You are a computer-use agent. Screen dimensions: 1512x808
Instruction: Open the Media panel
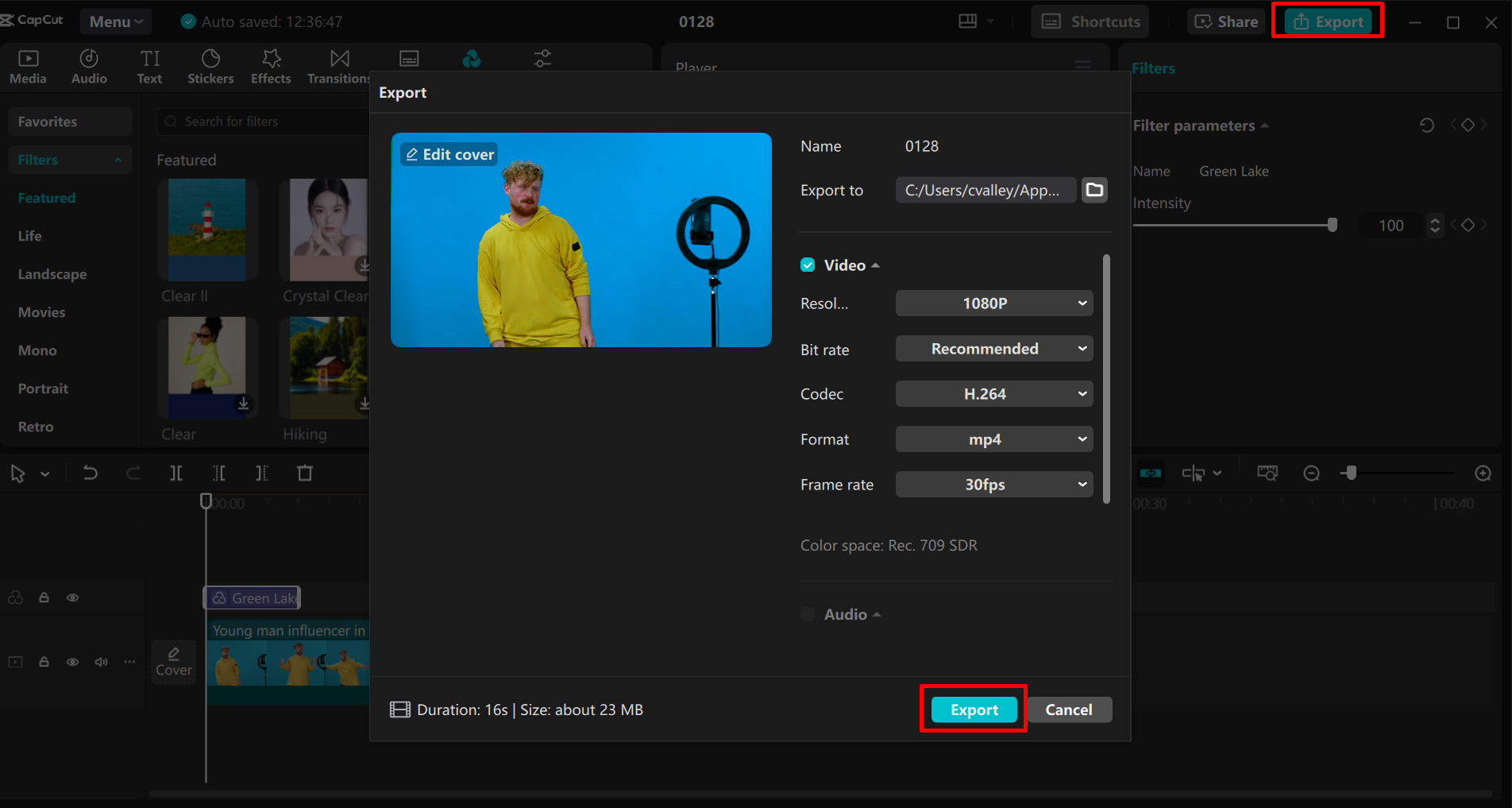pos(29,67)
